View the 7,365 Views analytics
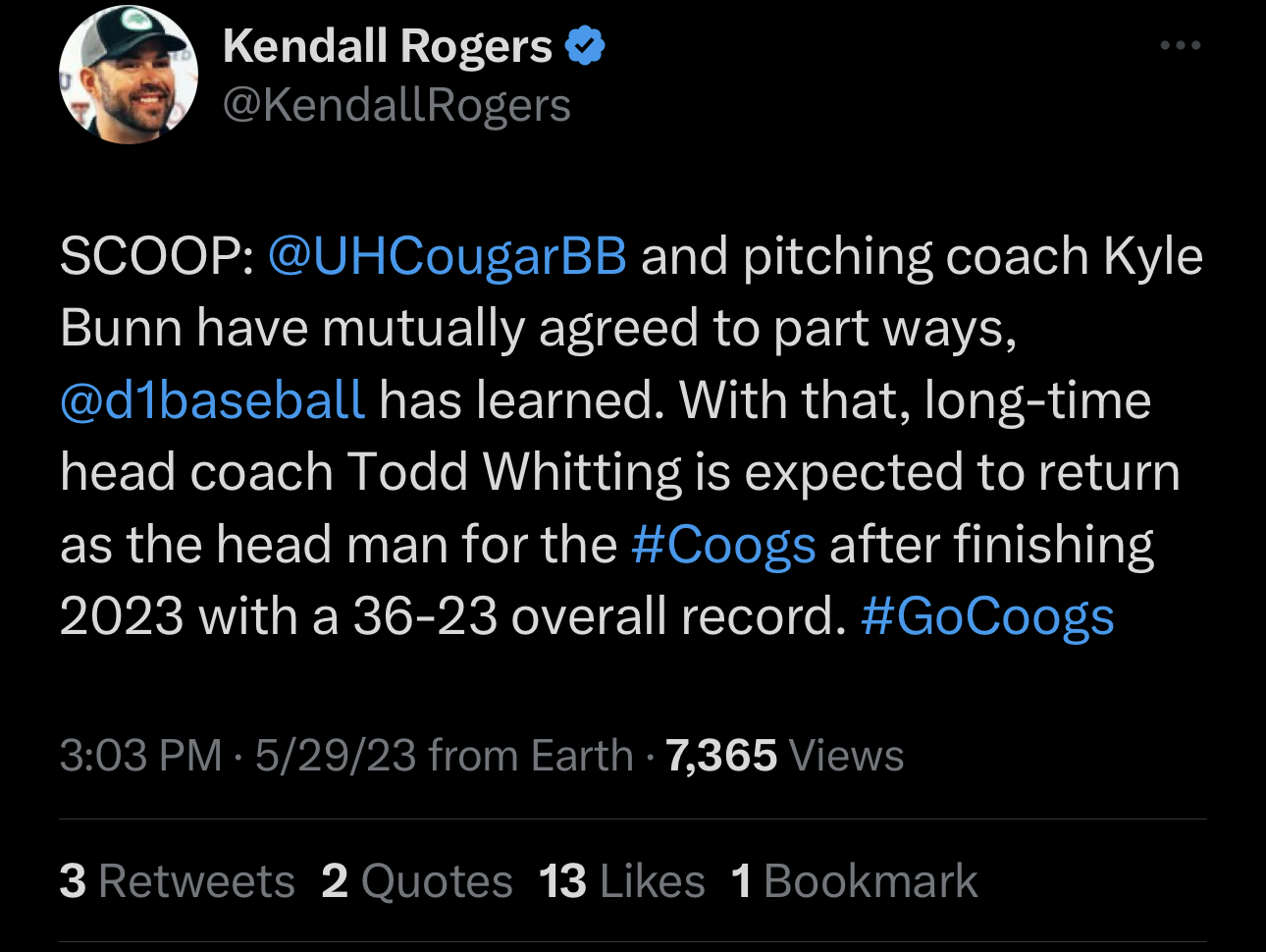Viewport: 1266px width, 952px height. click(784, 756)
